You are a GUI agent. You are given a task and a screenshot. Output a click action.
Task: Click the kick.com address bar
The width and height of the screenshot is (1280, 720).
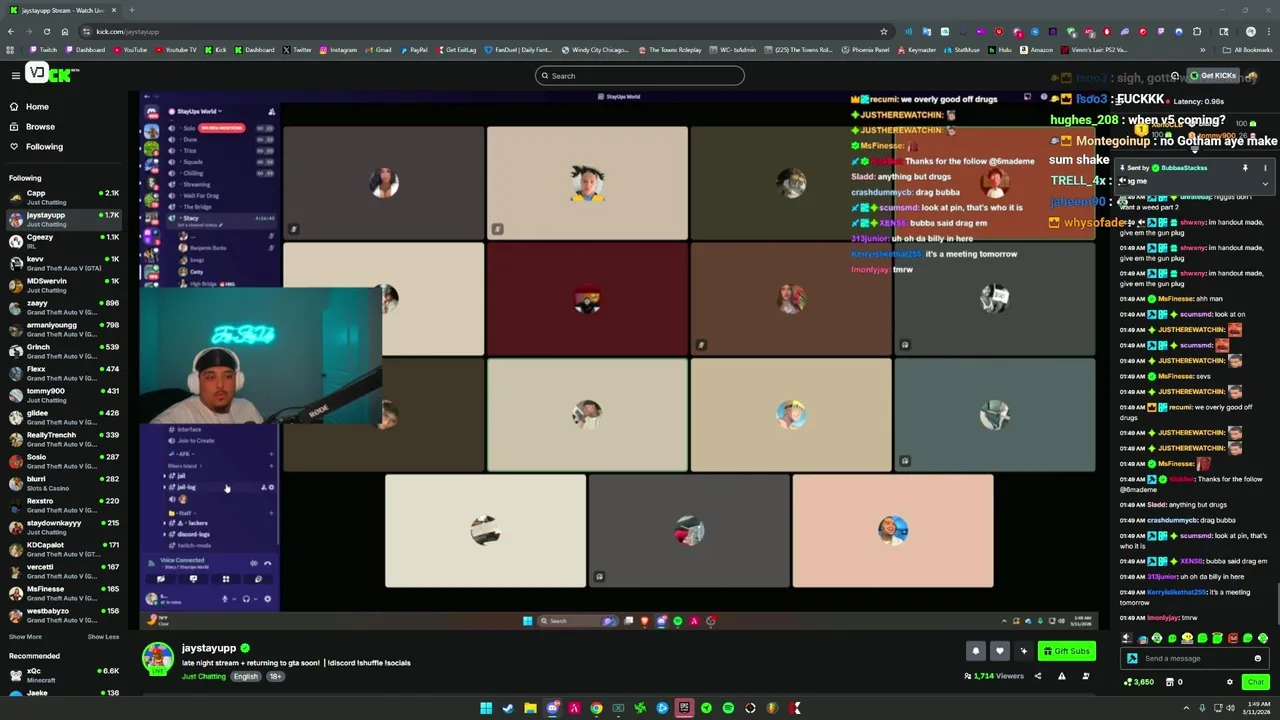pyautogui.click(x=480, y=31)
